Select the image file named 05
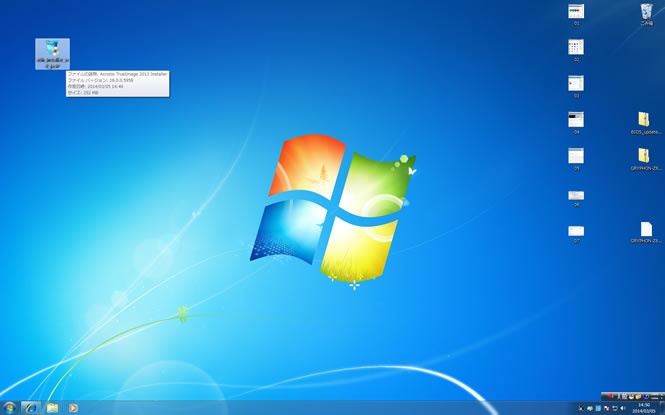The width and height of the screenshot is (665, 415). click(x=576, y=159)
